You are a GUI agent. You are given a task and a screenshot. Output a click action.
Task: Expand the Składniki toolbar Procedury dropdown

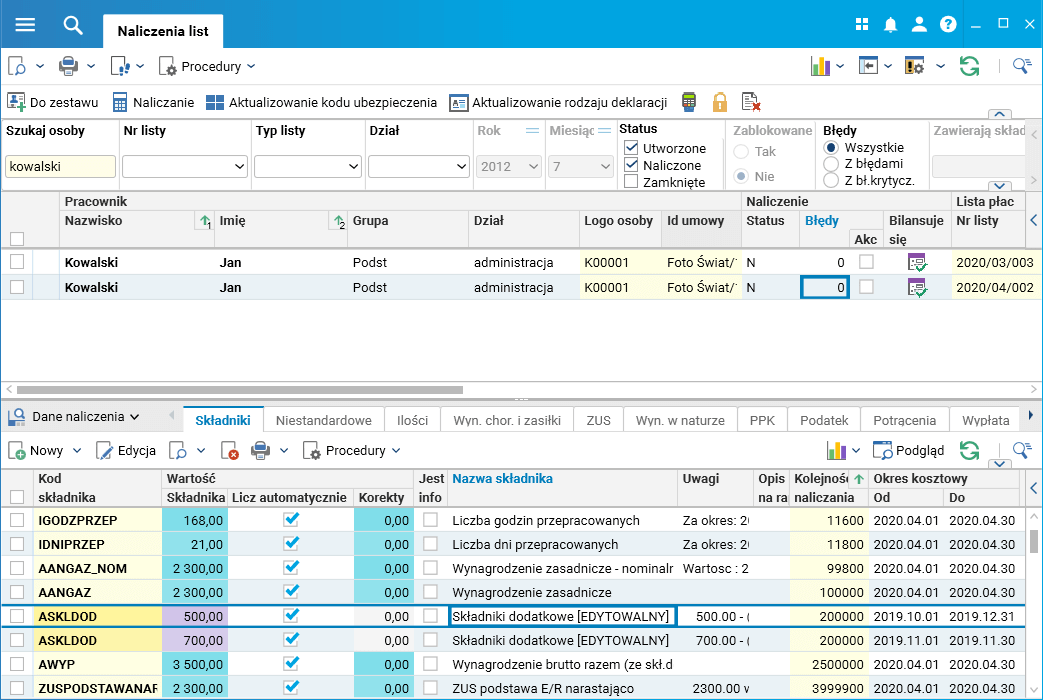point(396,450)
